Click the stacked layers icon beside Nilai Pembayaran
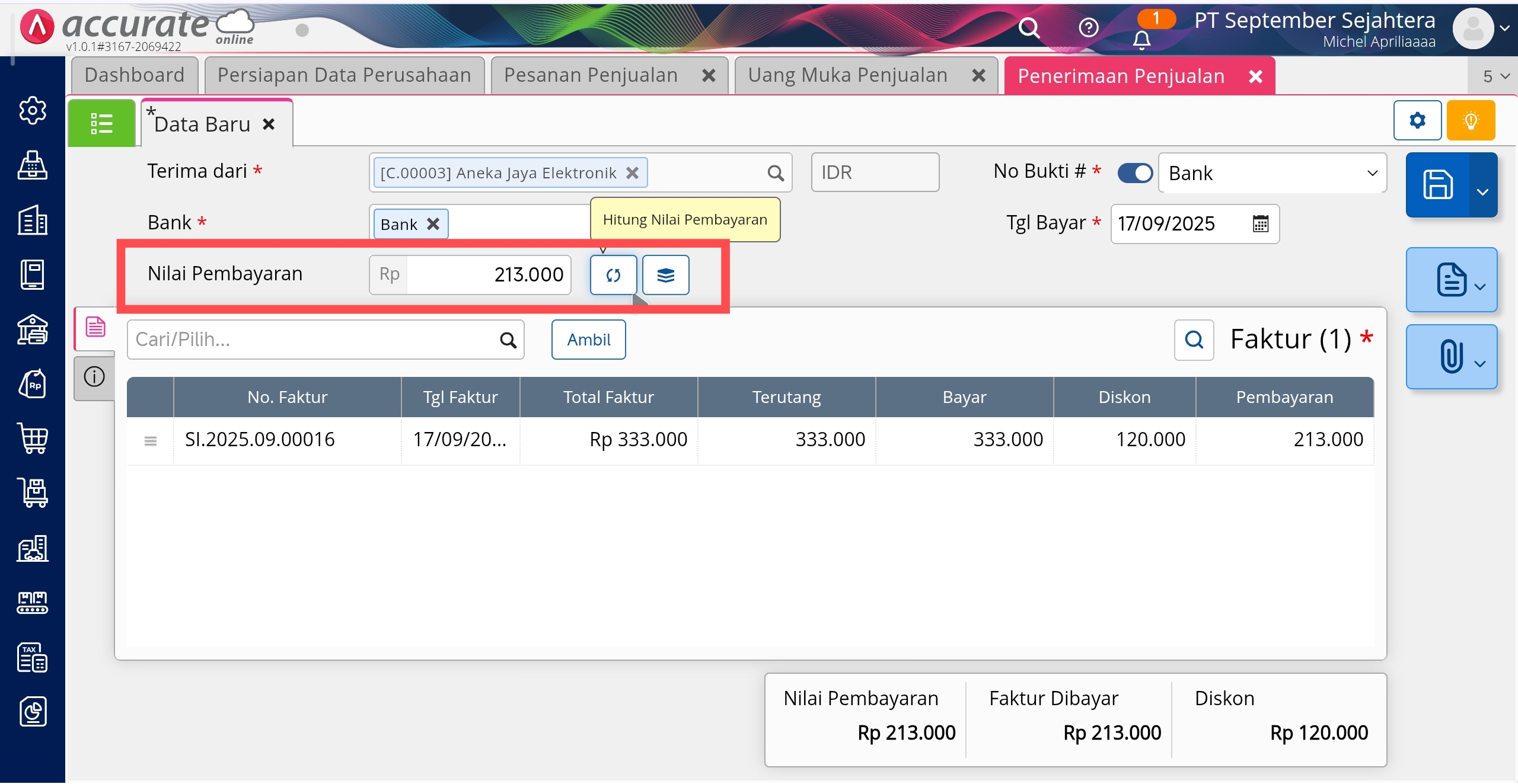1518x784 pixels. (x=665, y=275)
